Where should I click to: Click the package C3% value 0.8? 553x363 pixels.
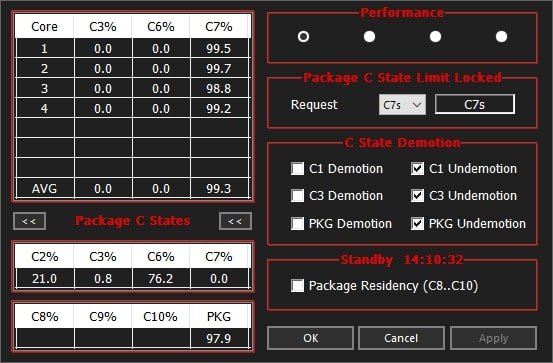(x=103, y=279)
